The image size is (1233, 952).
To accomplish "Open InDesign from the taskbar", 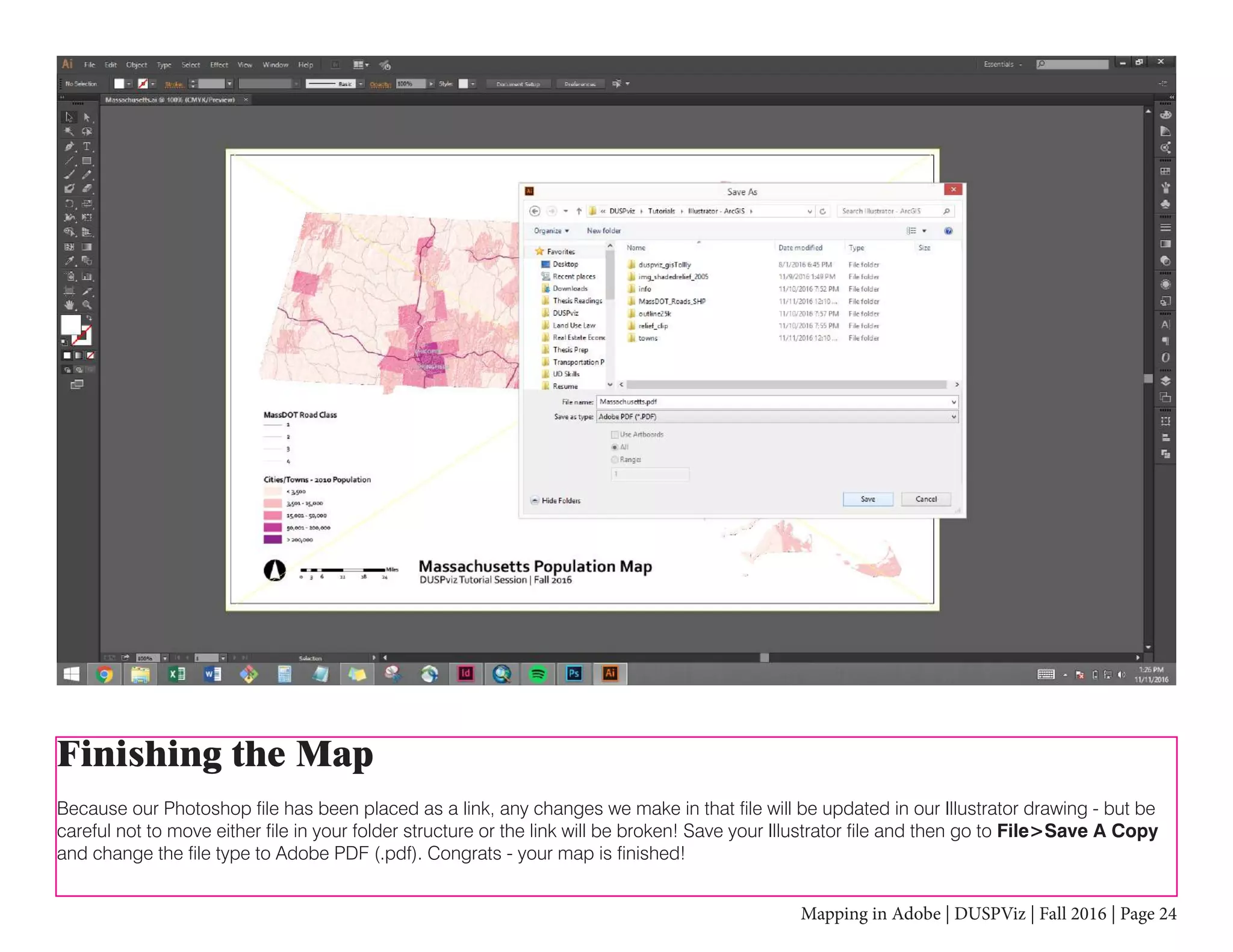I will click(465, 674).
